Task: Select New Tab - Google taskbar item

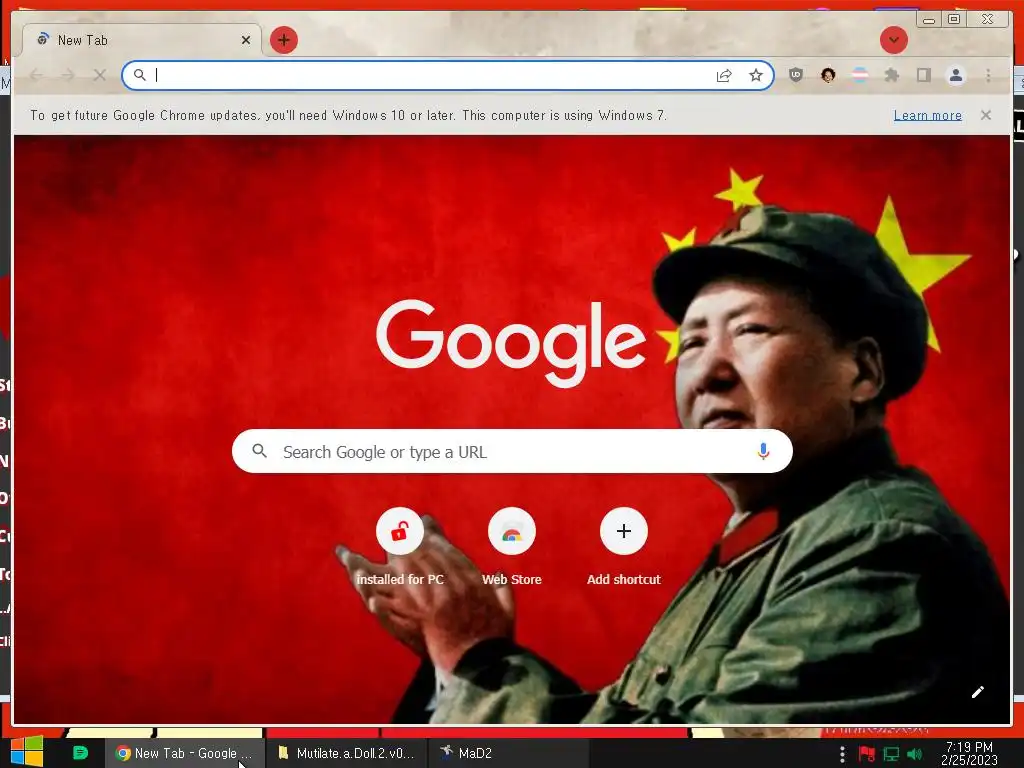Action: click(184, 753)
